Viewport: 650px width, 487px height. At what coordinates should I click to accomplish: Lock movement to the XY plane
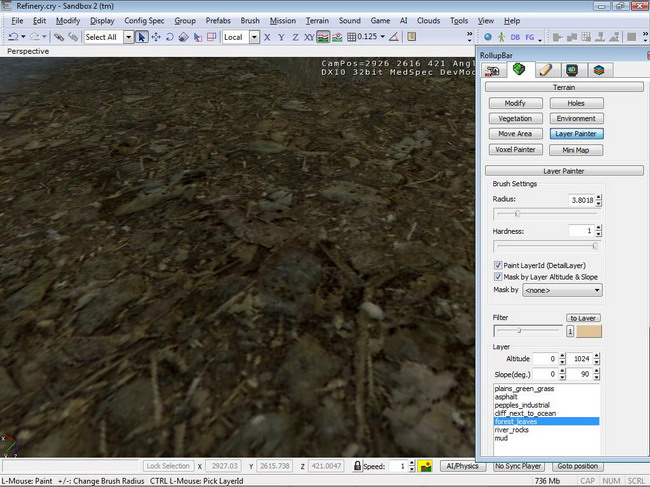tap(309, 37)
